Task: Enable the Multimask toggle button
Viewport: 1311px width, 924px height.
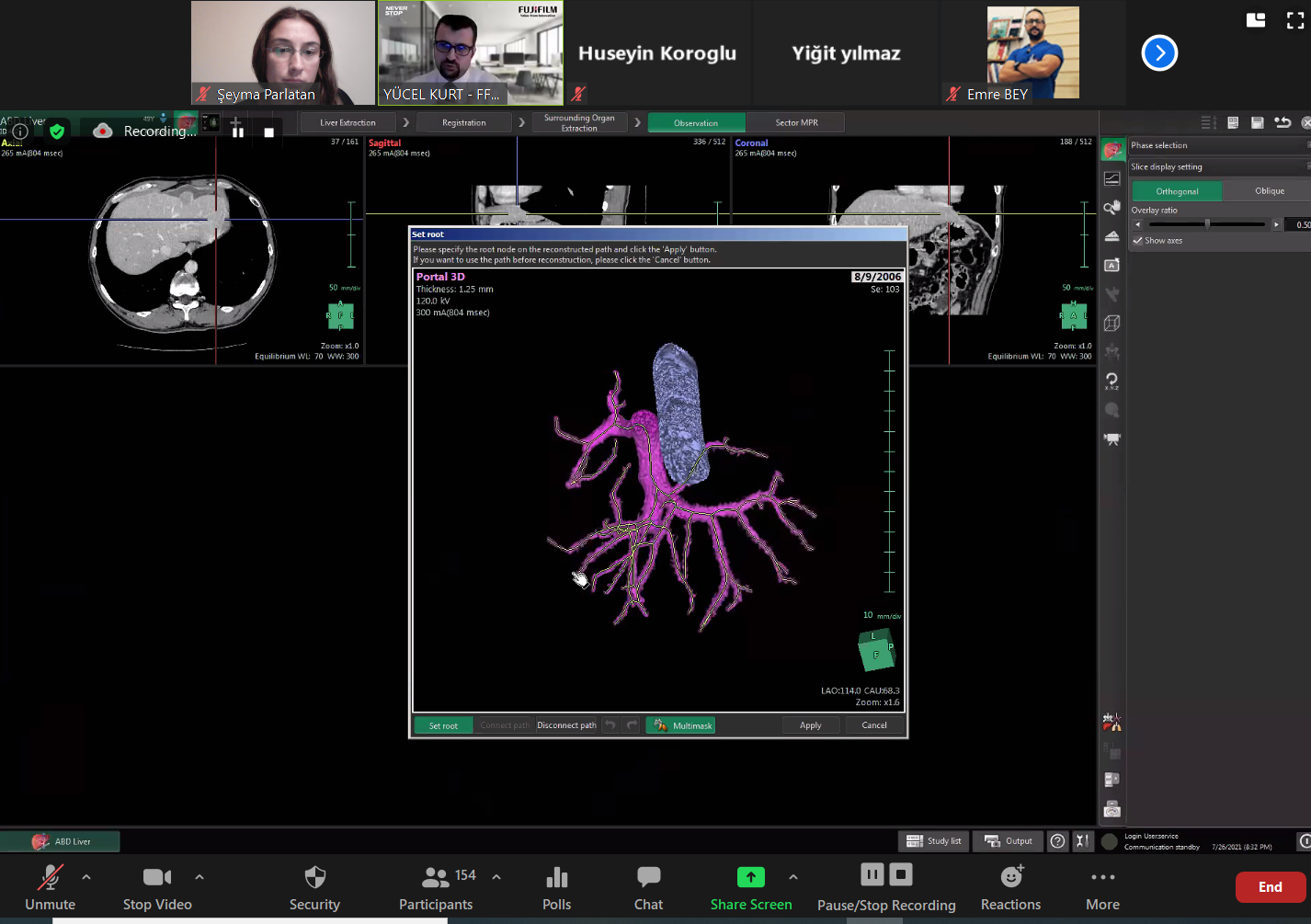Action: click(681, 725)
